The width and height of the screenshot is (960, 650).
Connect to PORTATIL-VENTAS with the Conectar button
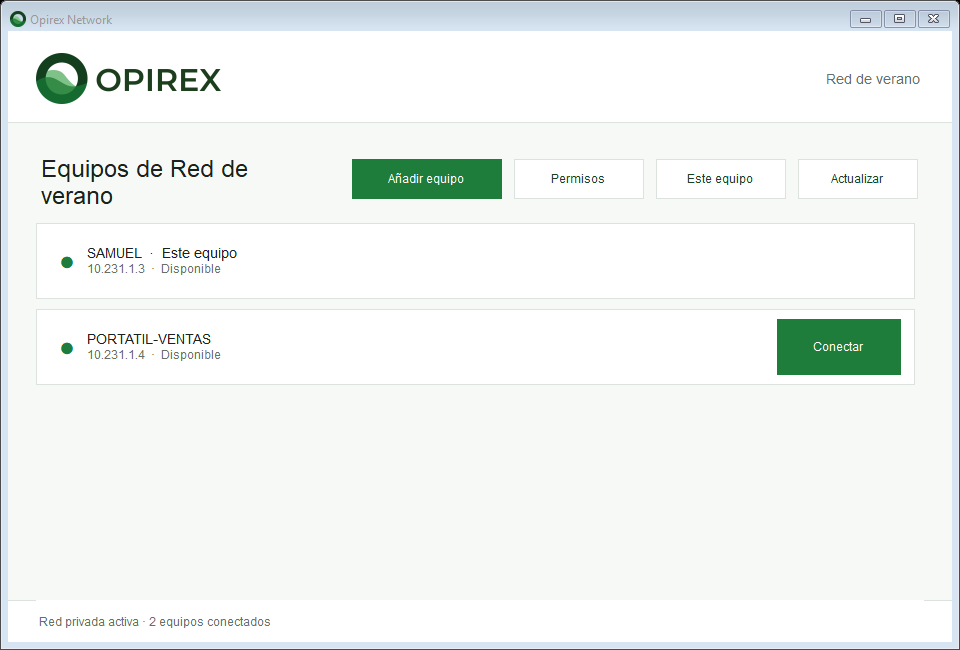click(x=839, y=347)
